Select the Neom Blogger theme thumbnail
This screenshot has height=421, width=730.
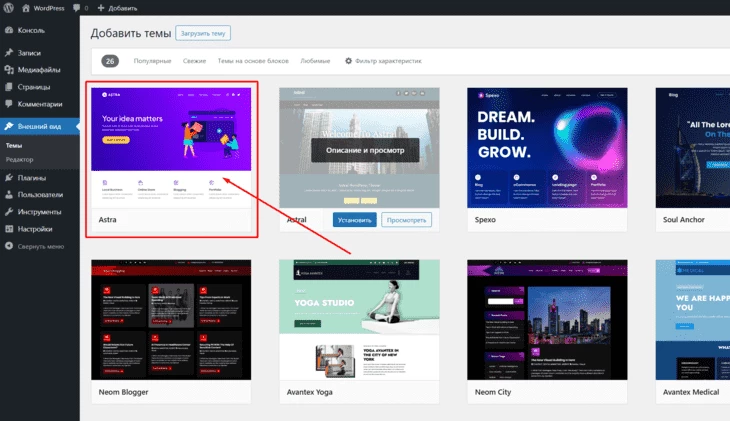pos(171,319)
